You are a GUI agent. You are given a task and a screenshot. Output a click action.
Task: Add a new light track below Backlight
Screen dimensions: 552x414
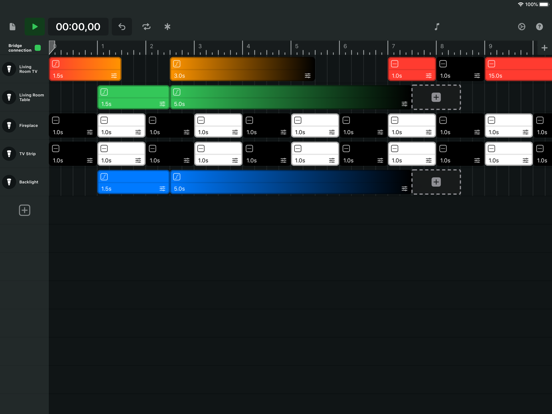tap(24, 211)
